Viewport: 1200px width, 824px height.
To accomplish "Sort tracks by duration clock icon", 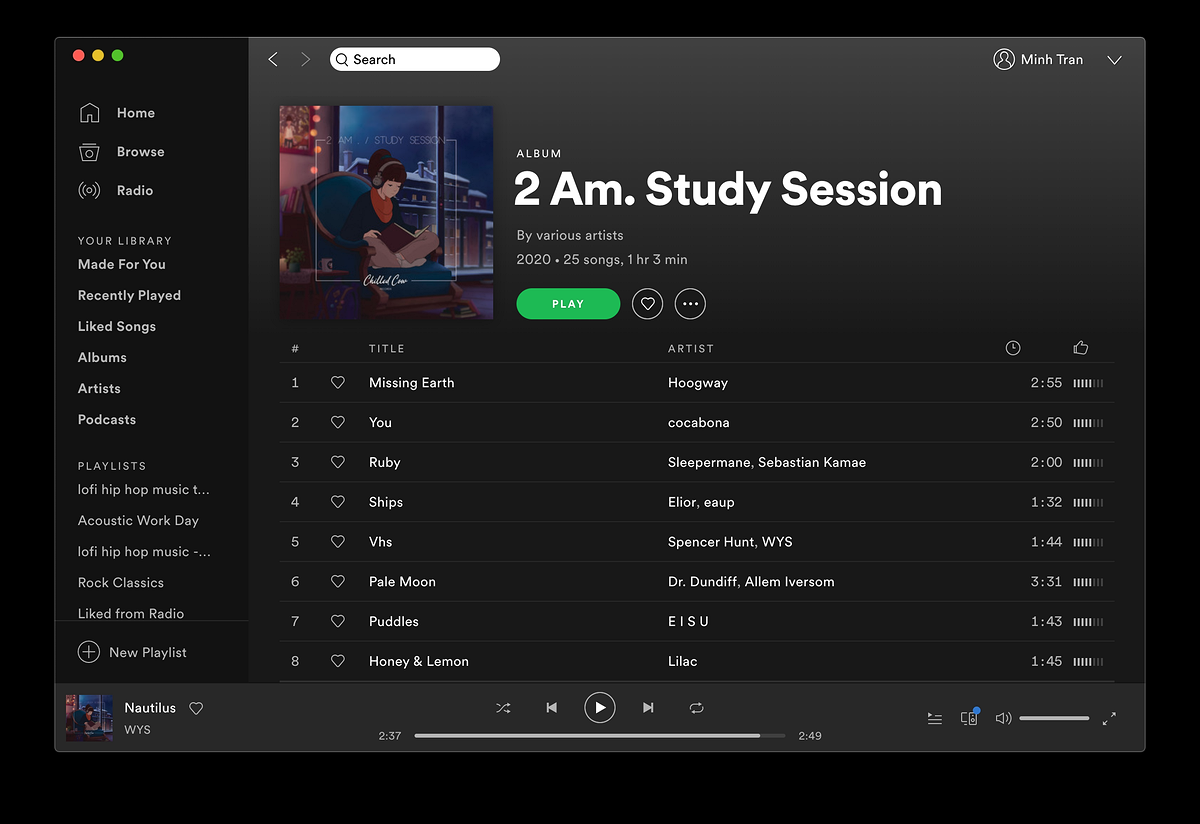I will click(x=1013, y=348).
